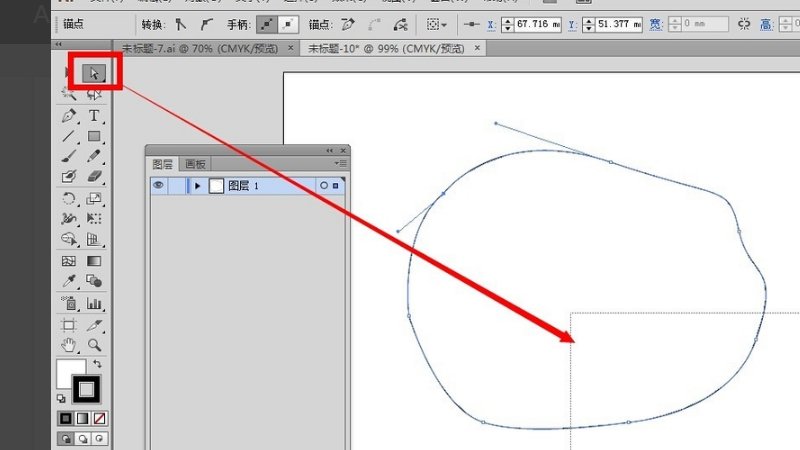Set paint type to None
The image size is (800, 450).
99,419
